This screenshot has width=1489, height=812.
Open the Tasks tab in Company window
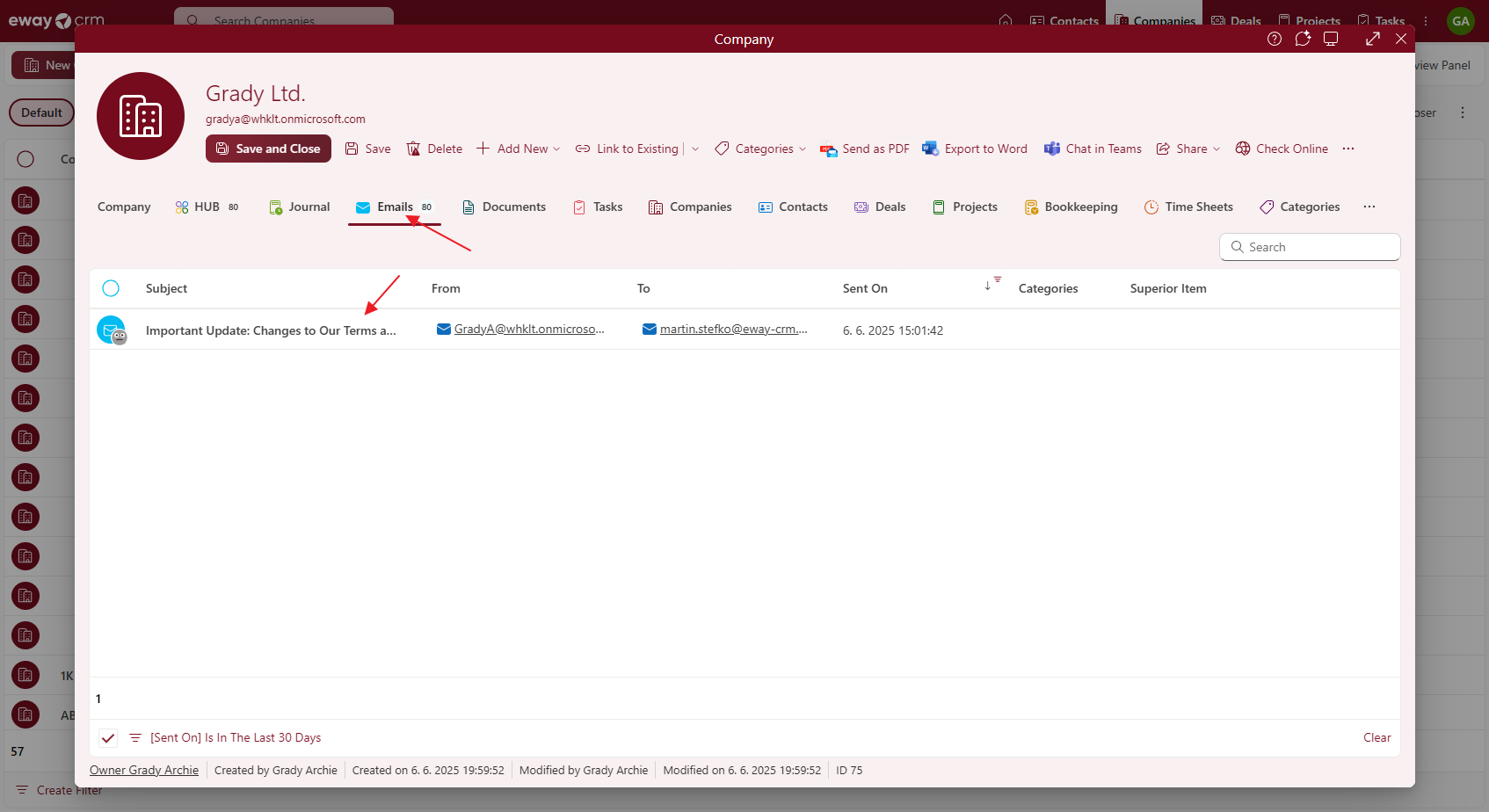click(x=598, y=207)
